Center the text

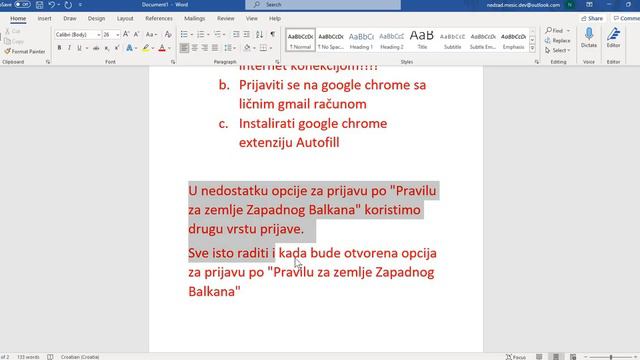[x=195, y=48]
